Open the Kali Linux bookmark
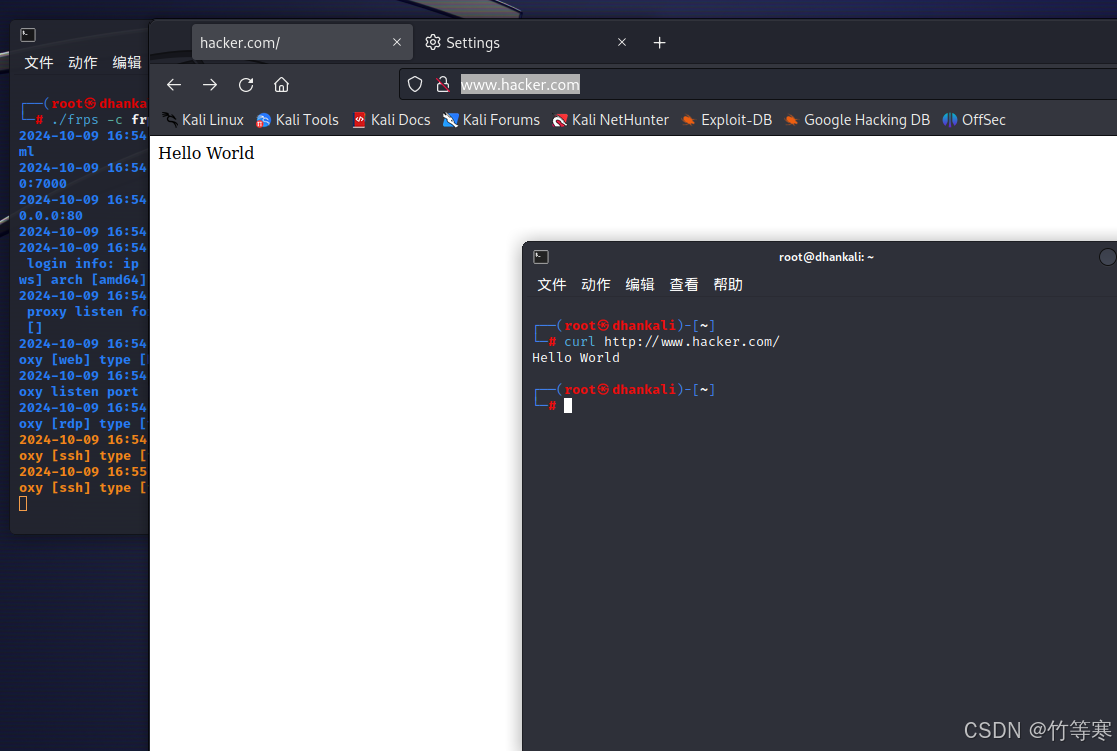This screenshot has height=751, width=1117. pyautogui.click(x=203, y=120)
